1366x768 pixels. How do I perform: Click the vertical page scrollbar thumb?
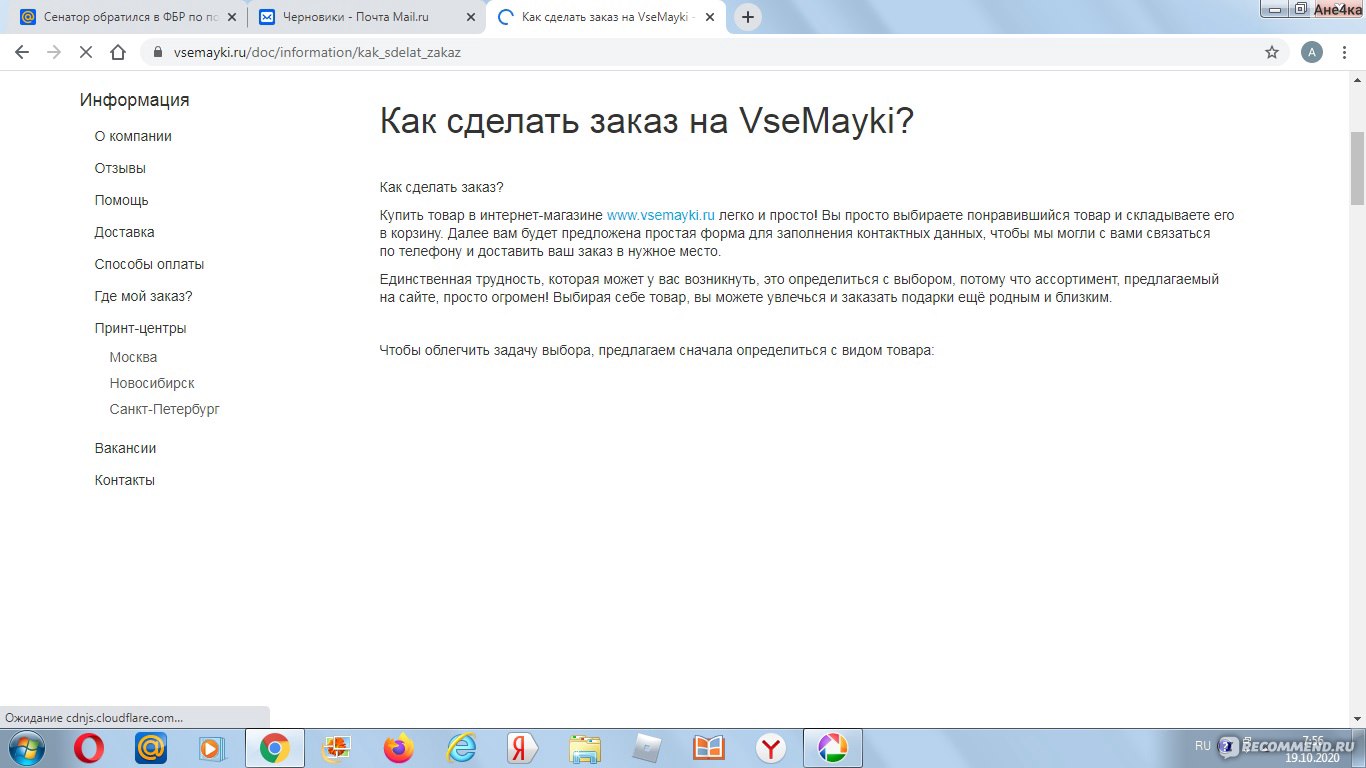pos(1357,167)
